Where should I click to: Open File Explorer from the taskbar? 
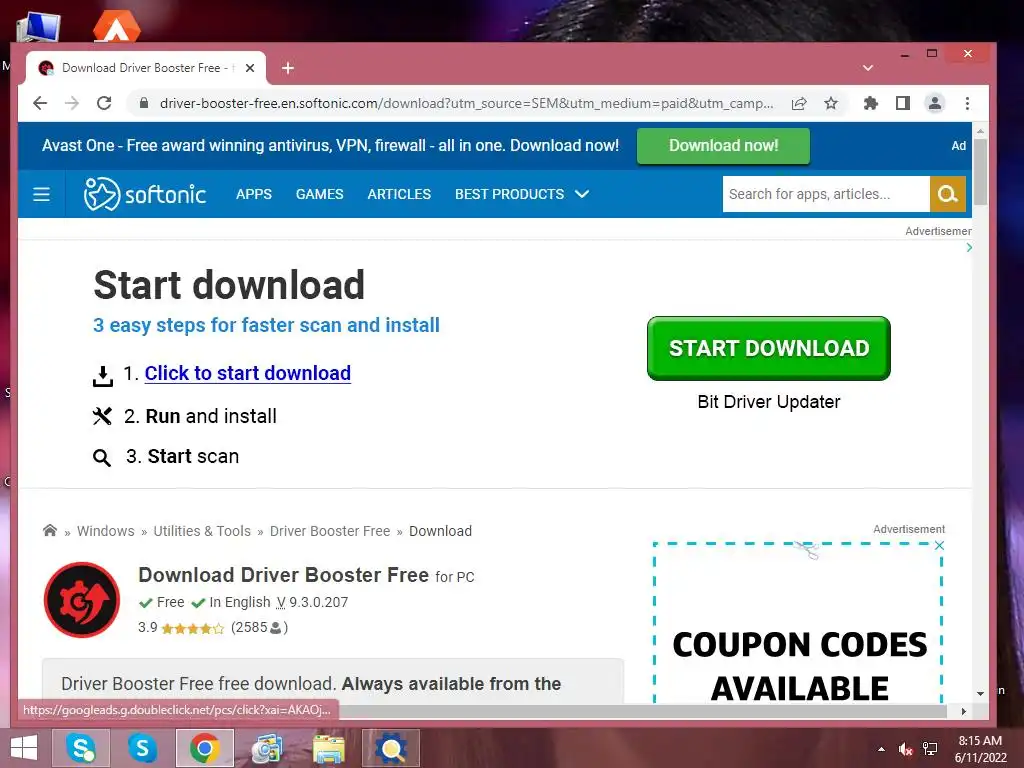click(328, 748)
